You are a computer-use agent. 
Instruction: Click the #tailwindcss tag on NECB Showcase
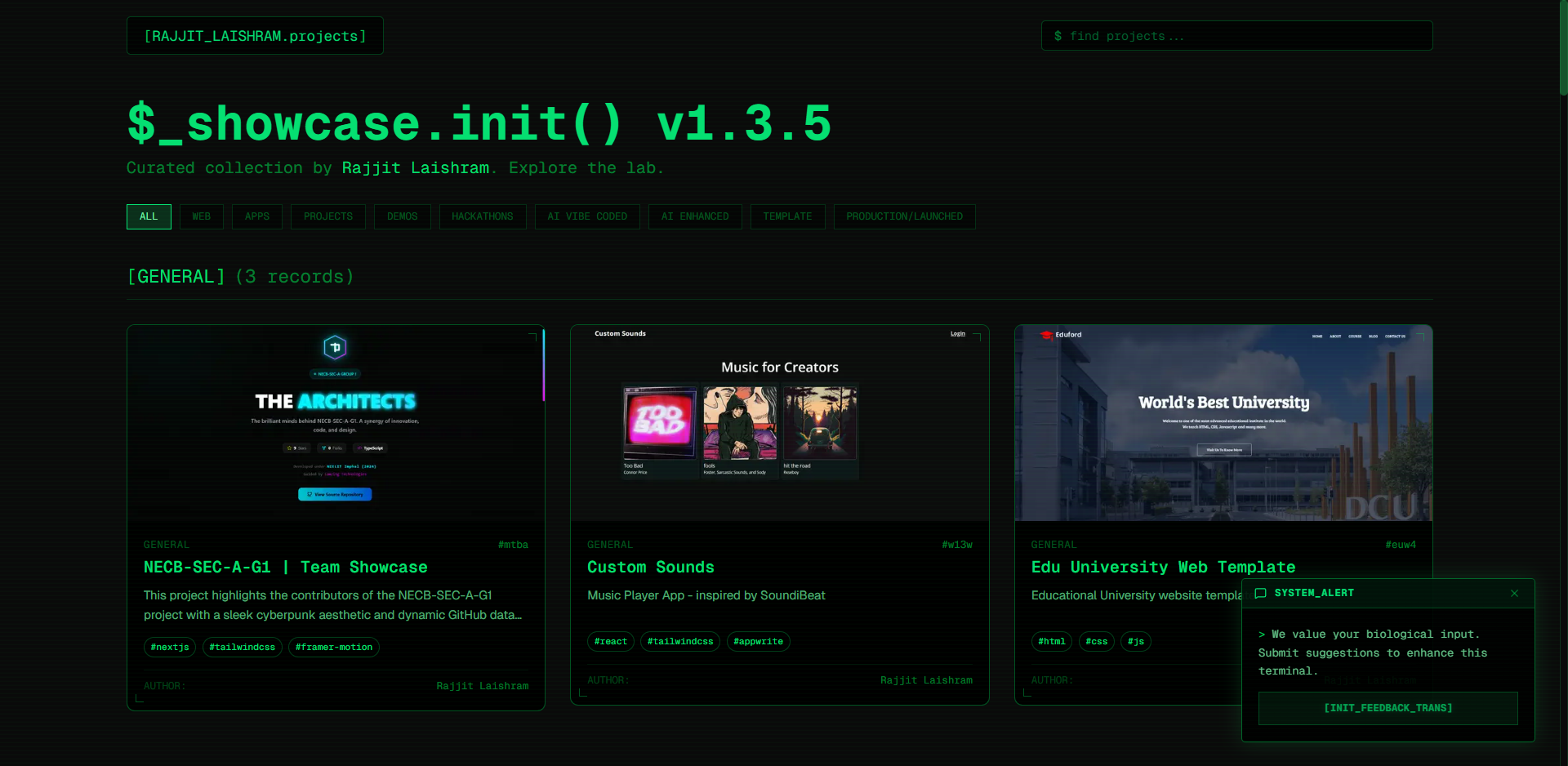pyautogui.click(x=243, y=648)
